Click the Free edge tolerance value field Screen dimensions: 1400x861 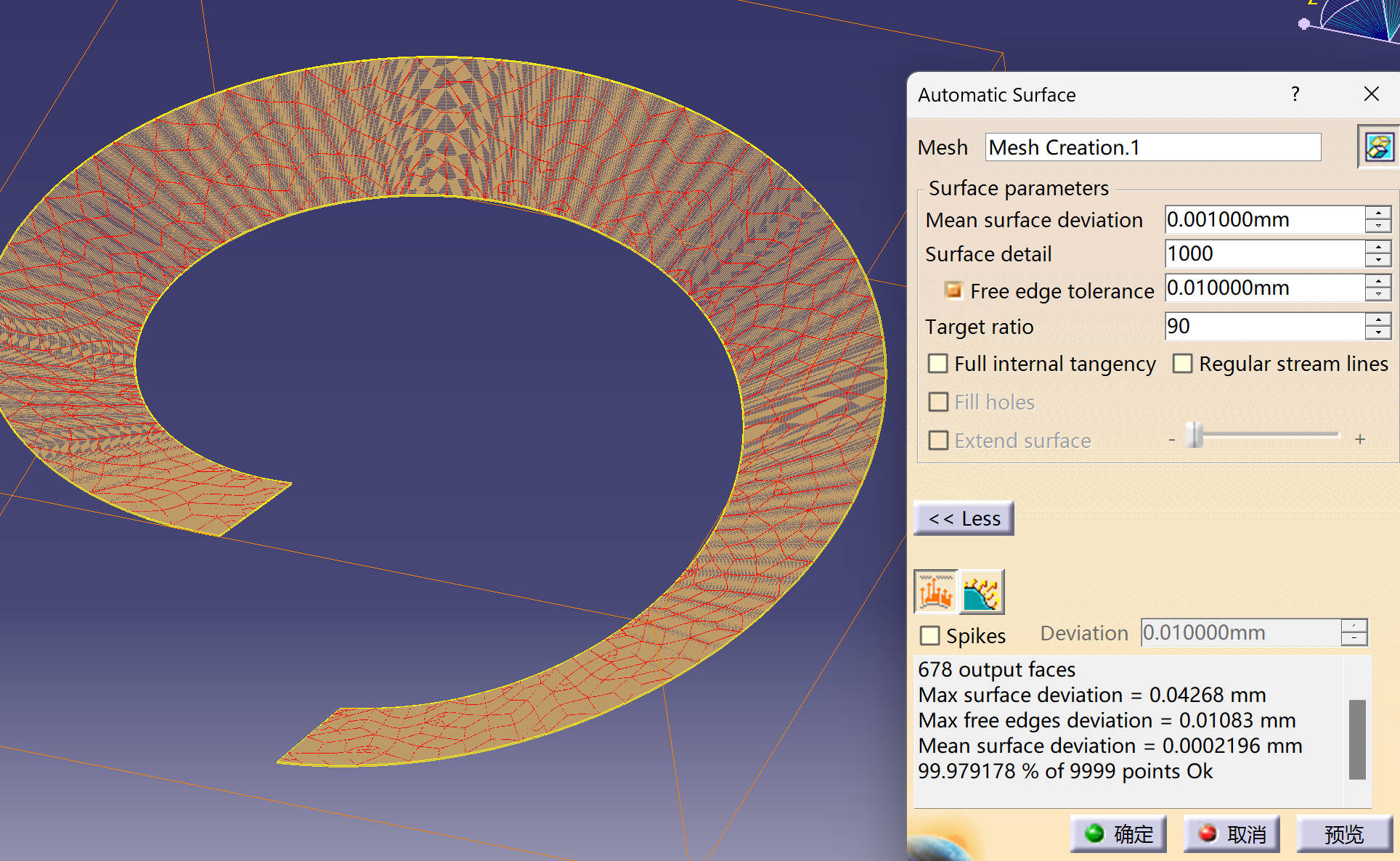point(1265,287)
